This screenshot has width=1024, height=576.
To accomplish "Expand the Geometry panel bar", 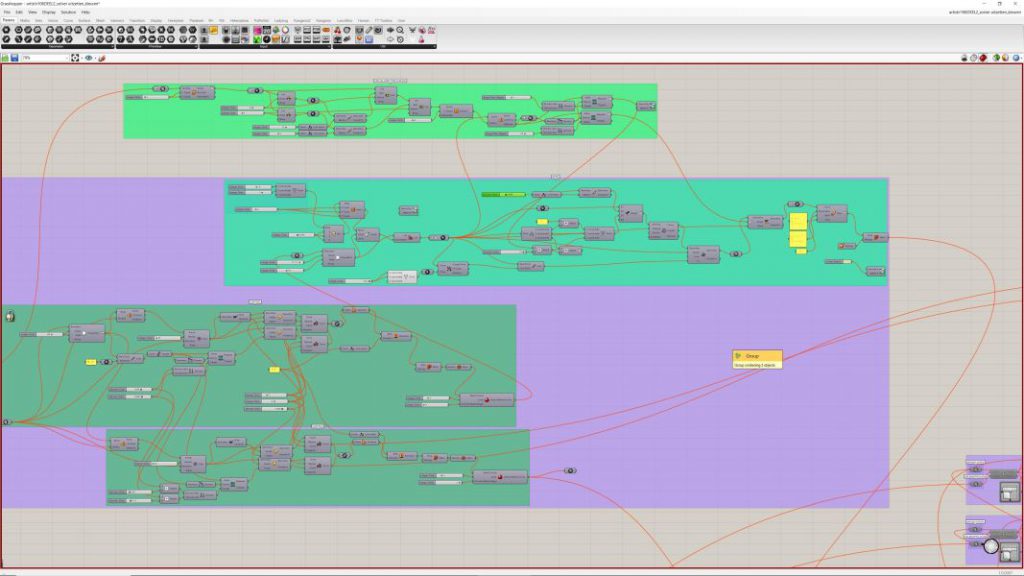I will pos(57,46).
